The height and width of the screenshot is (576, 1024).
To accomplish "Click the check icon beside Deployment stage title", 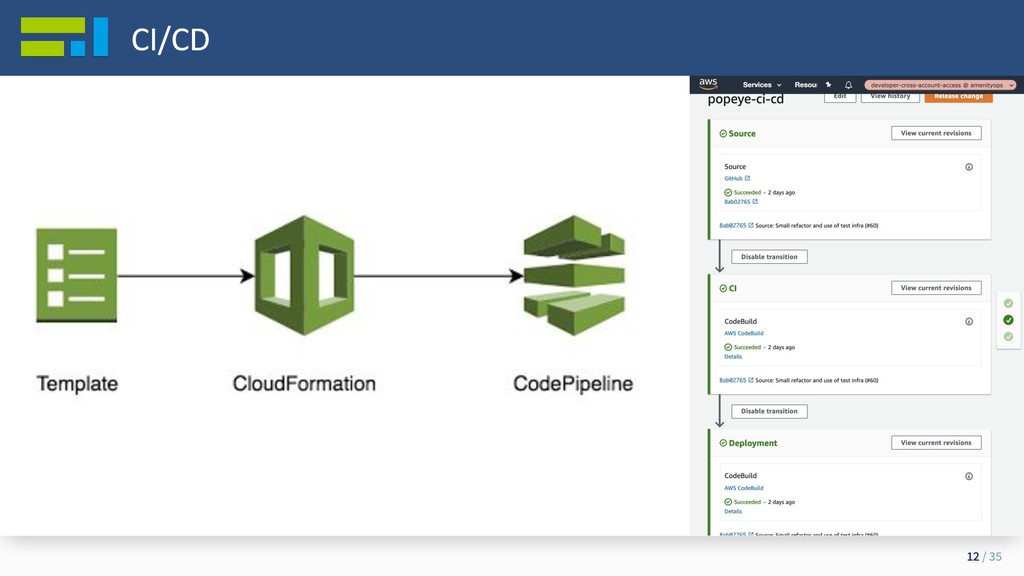I will [x=723, y=443].
